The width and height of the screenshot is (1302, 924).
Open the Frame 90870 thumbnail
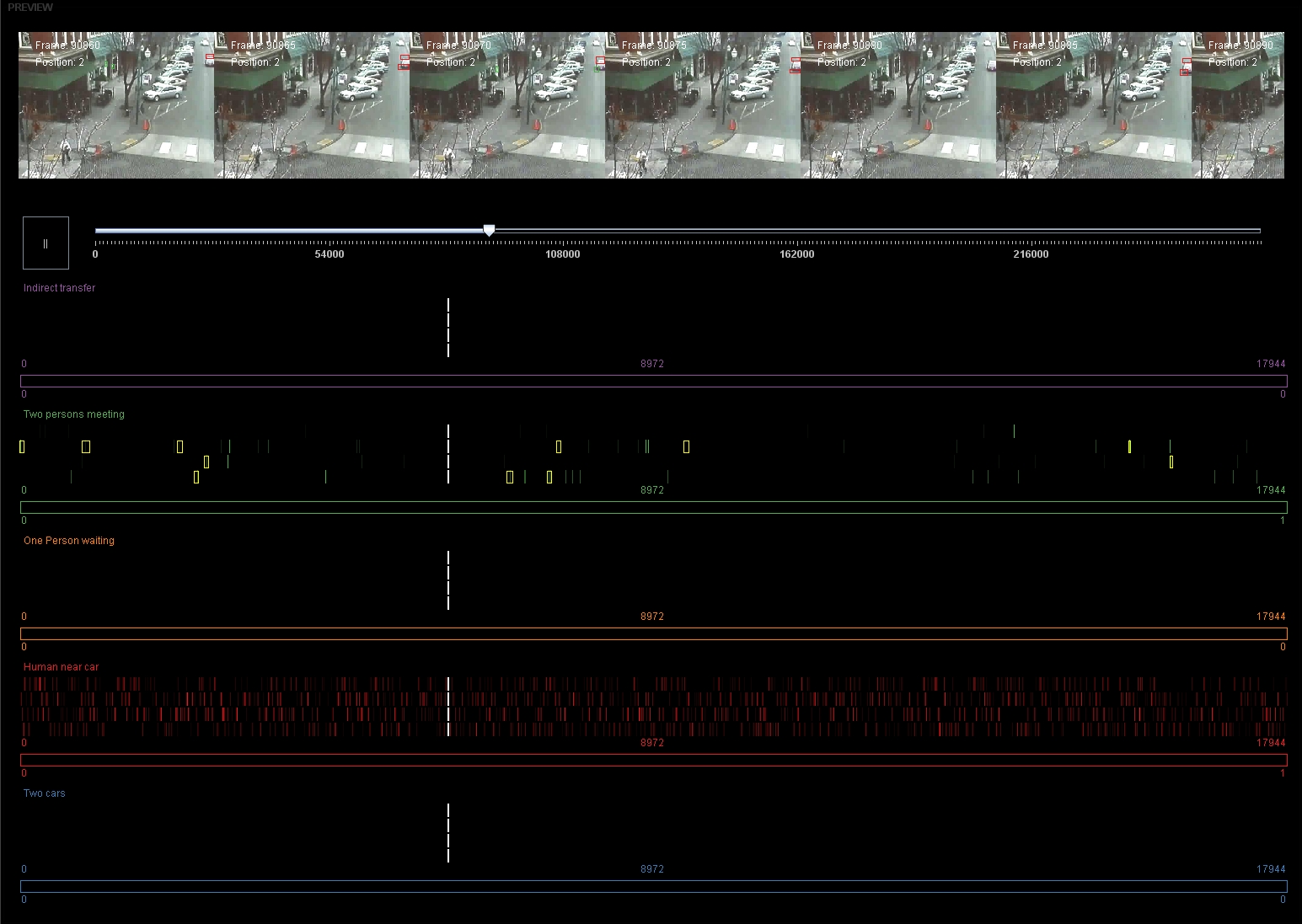507,105
